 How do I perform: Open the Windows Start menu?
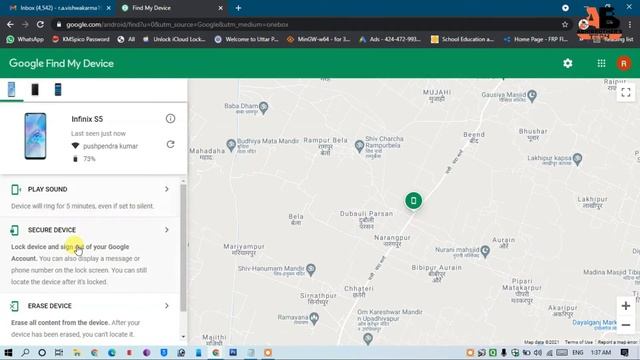[x=8, y=352]
